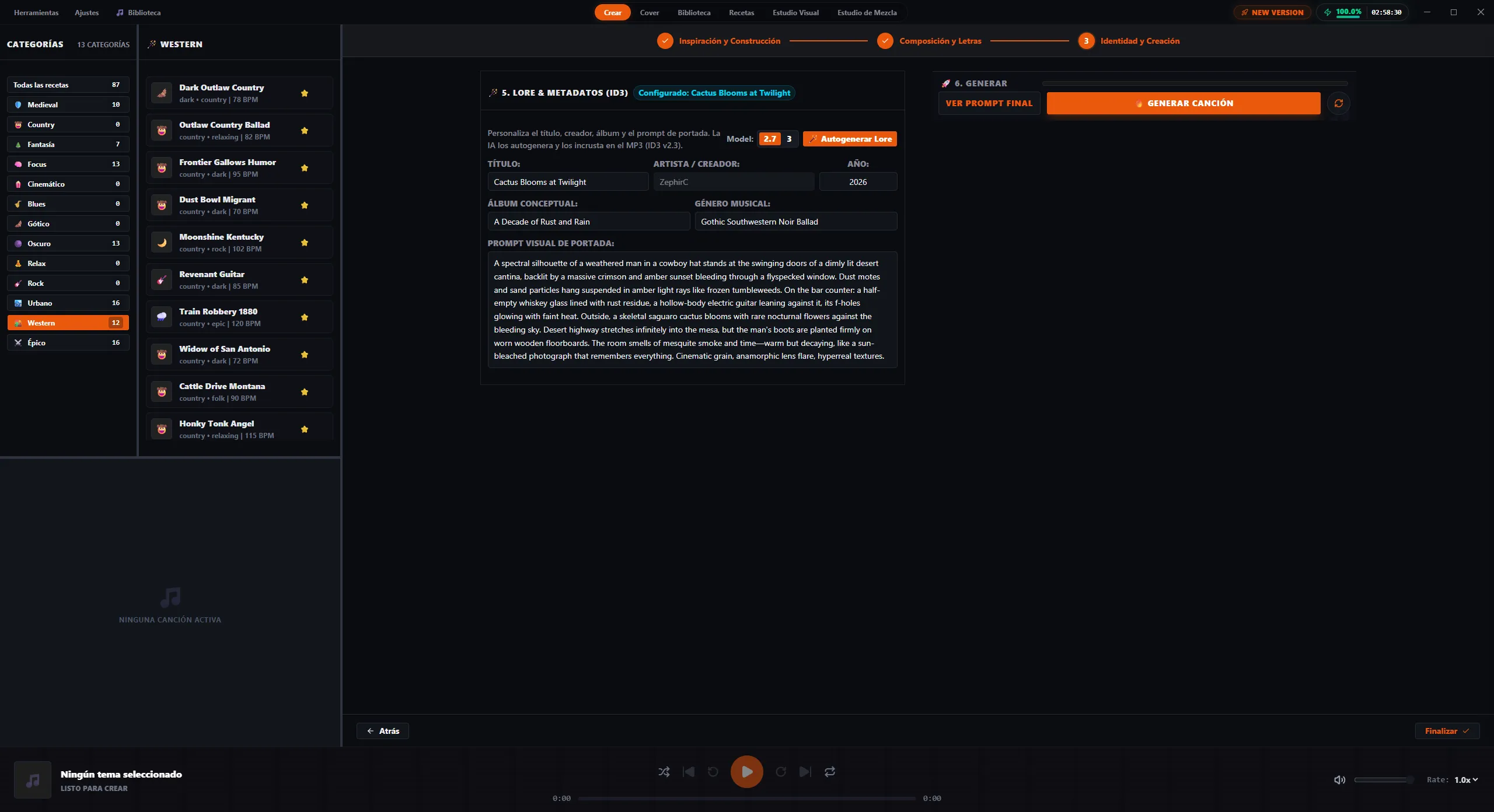This screenshot has width=1494, height=812.
Task: Select model version 2.7
Action: 770,139
